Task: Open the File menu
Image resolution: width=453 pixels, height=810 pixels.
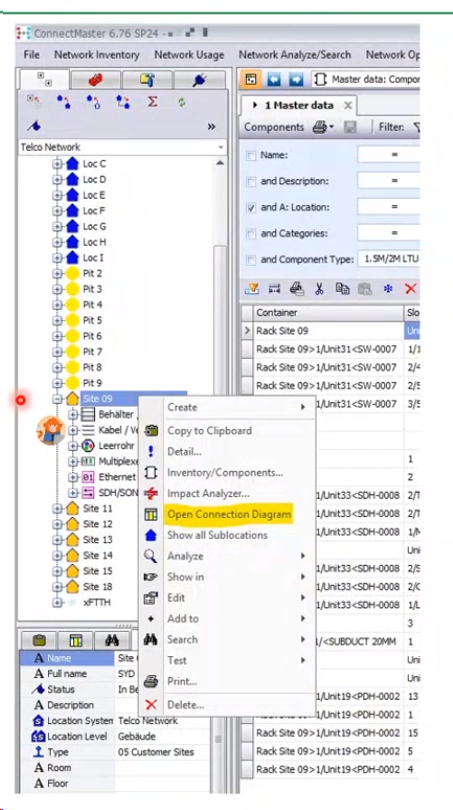Action: click(32, 55)
